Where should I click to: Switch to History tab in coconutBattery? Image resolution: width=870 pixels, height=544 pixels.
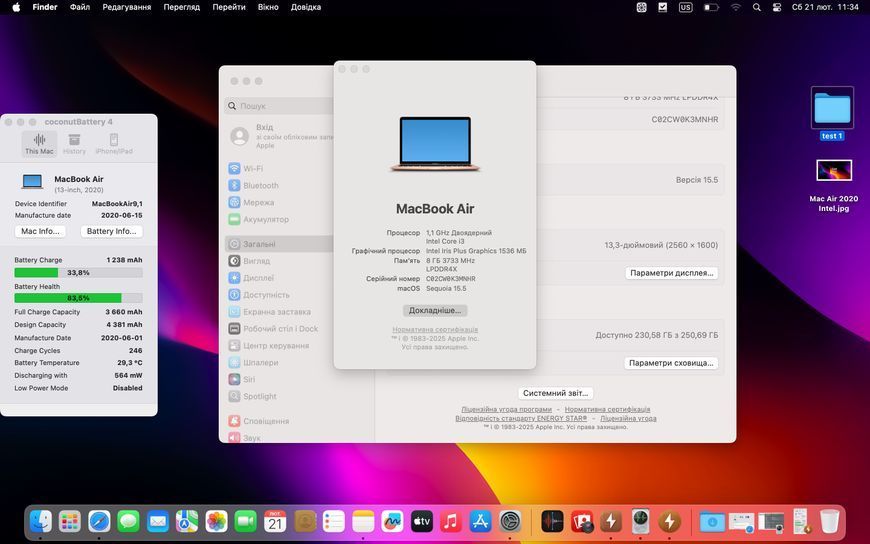(74, 144)
